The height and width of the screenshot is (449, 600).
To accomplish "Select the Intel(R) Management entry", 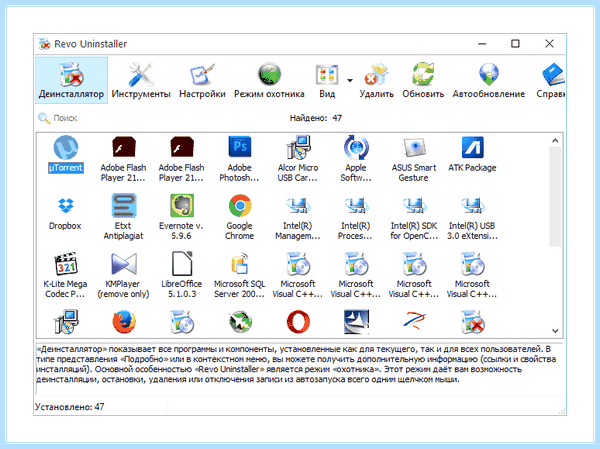I will tap(298, 218).
